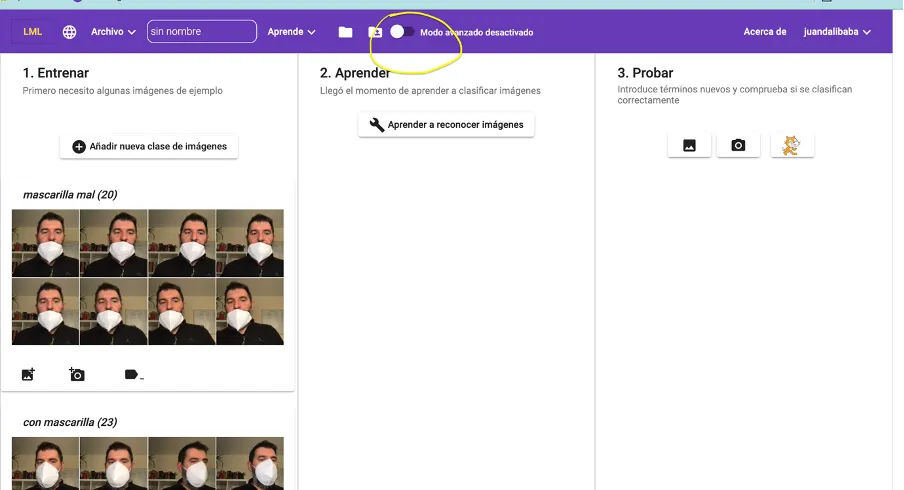Screen dimensions: 904x490
Task: Click the LML logo button
Action: click(33, 32)
